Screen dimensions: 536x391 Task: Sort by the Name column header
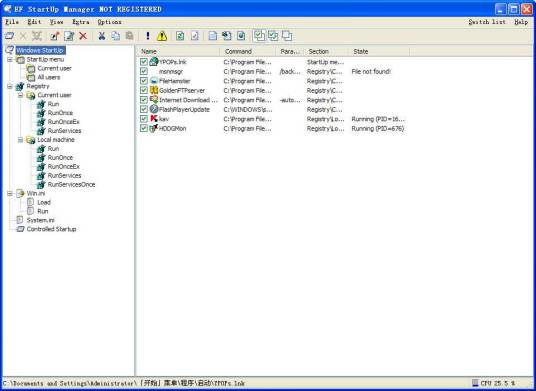point(178,51)
